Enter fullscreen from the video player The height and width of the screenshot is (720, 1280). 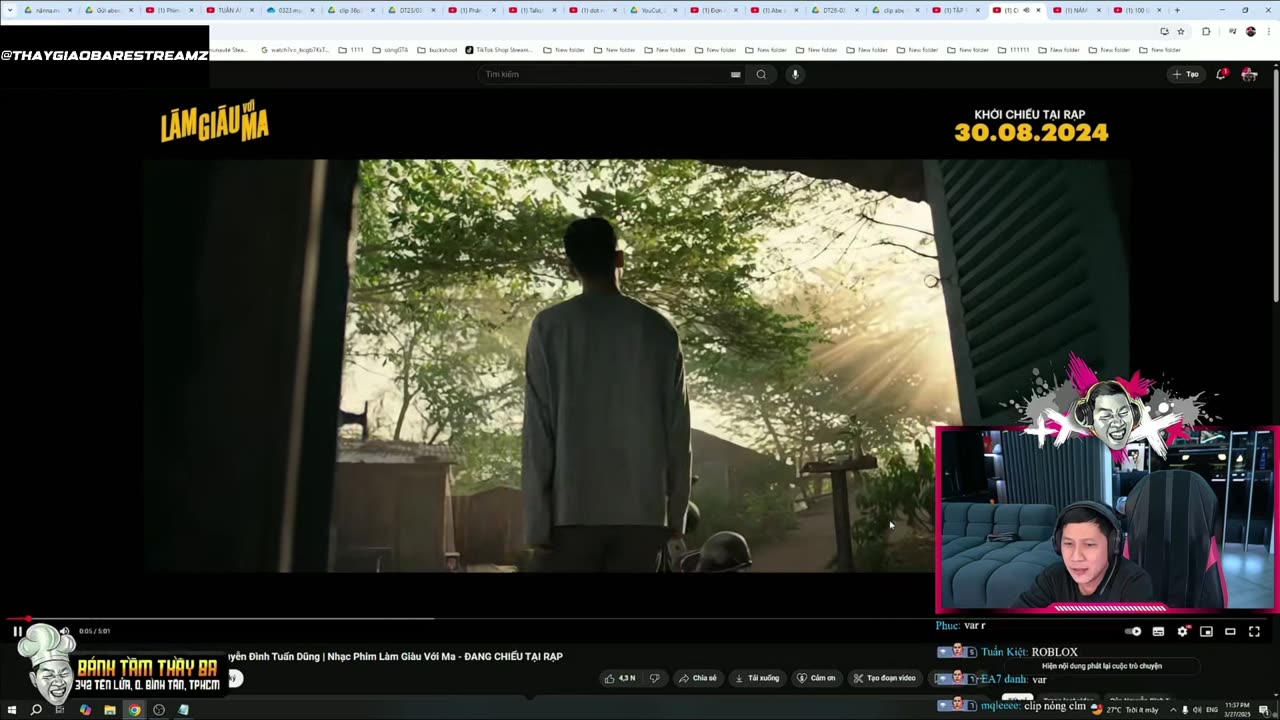click(1254, 631)
